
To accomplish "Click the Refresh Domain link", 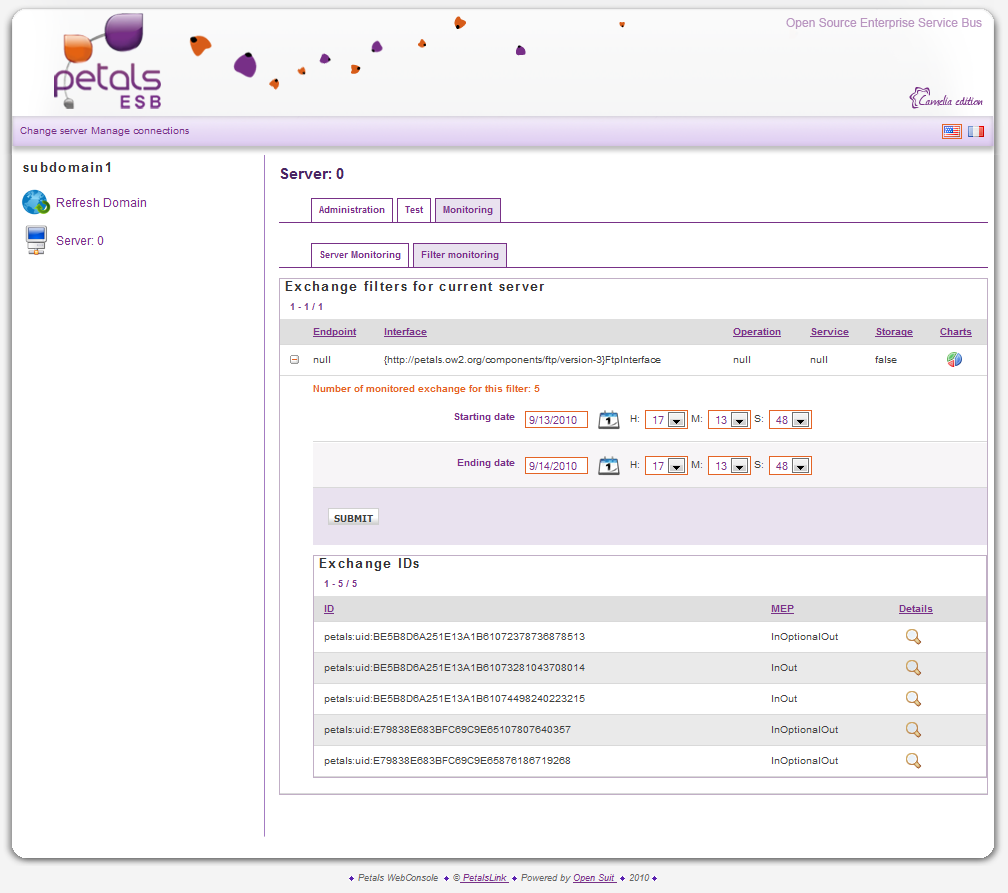I will pyautogui.click(x=101, y=203).
